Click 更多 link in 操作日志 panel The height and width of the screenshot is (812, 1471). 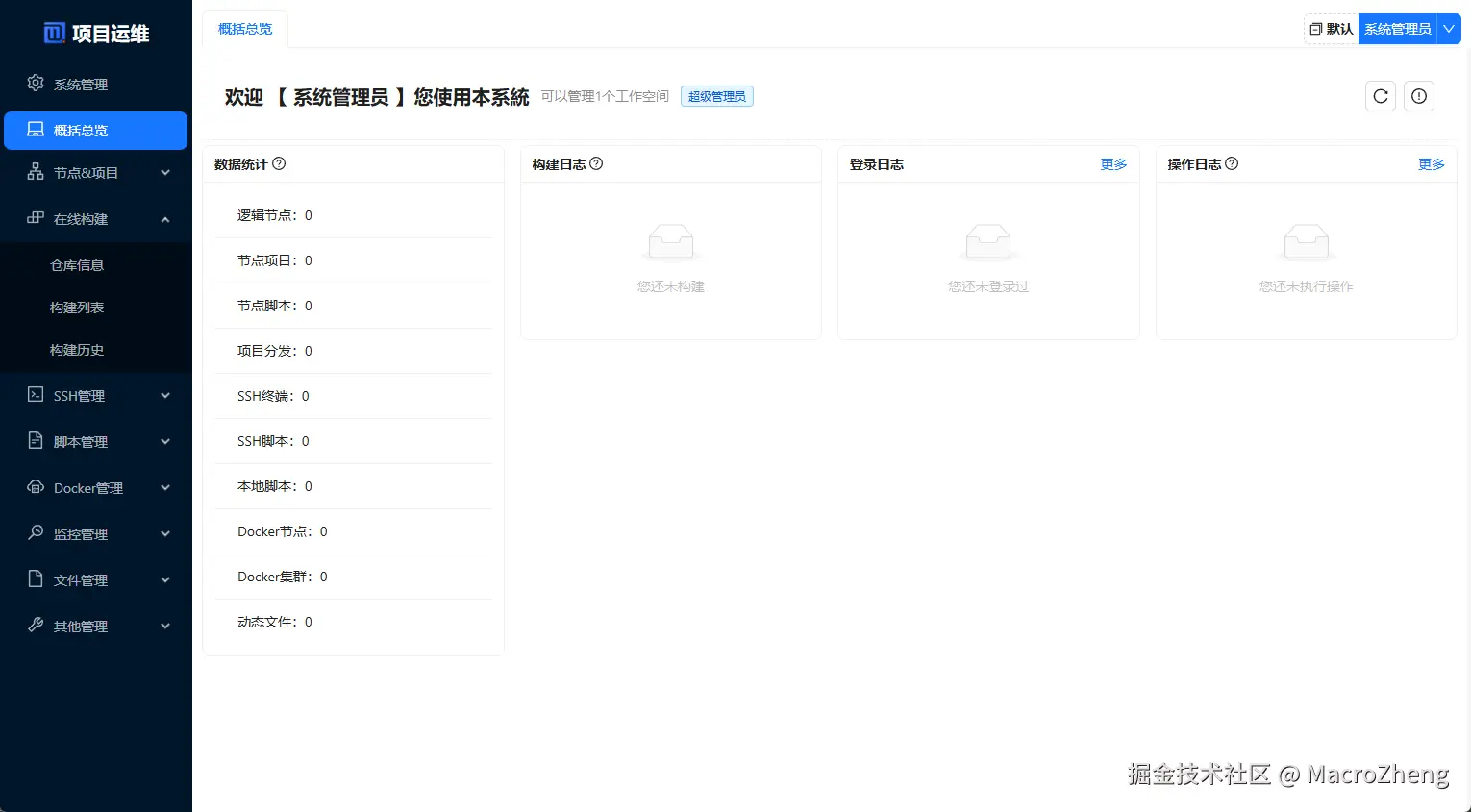[1432, 164]
